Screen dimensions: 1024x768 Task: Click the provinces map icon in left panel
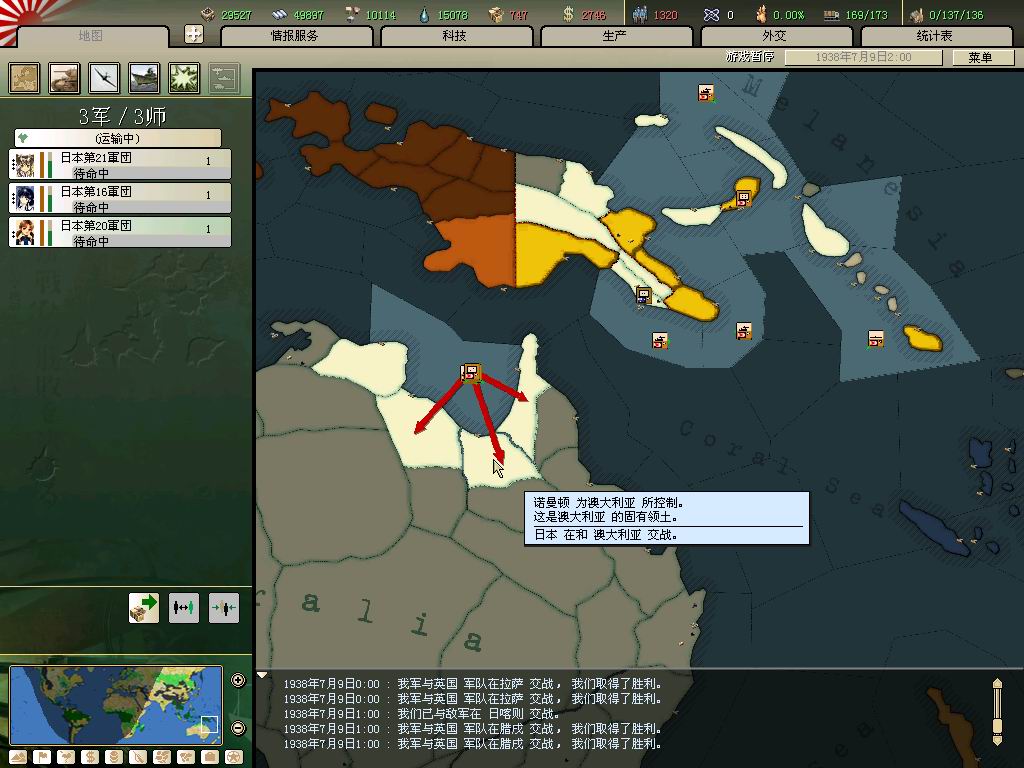pos(25,78)
